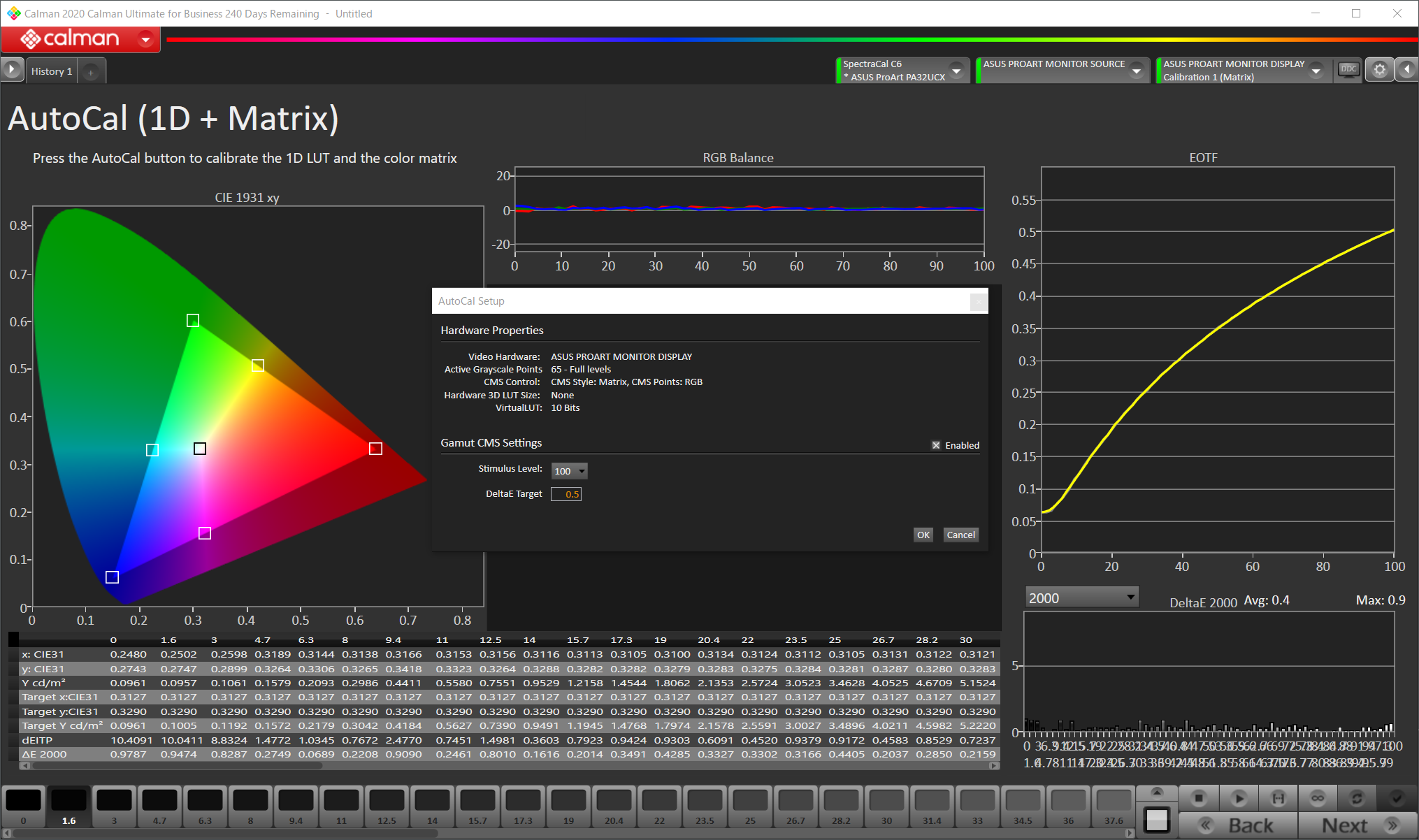The image size is (1419, 840).
Task: Click the red primary target on CIE chart
Action: point(375,449)
